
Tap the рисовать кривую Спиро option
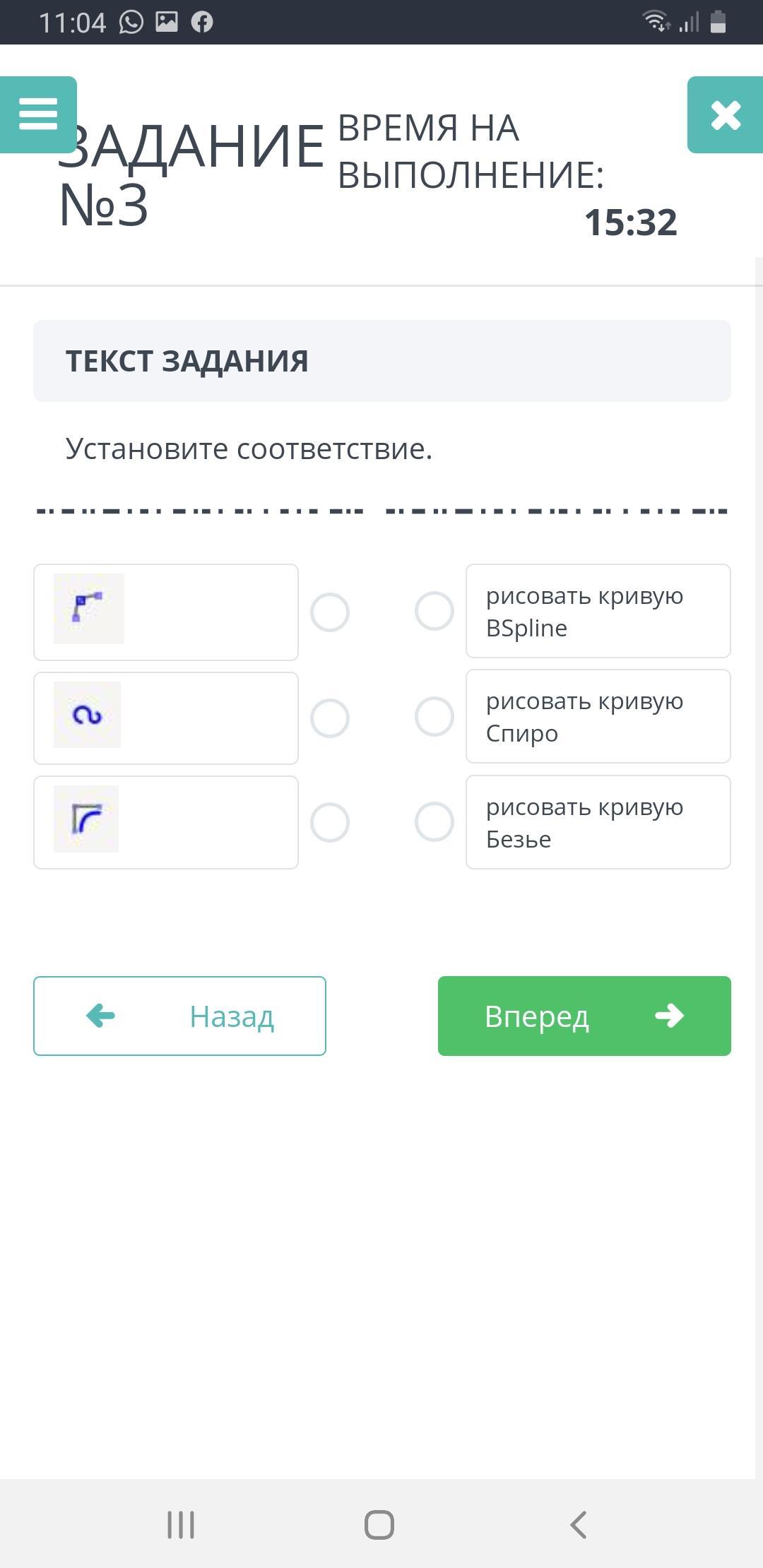click(598, 716)
